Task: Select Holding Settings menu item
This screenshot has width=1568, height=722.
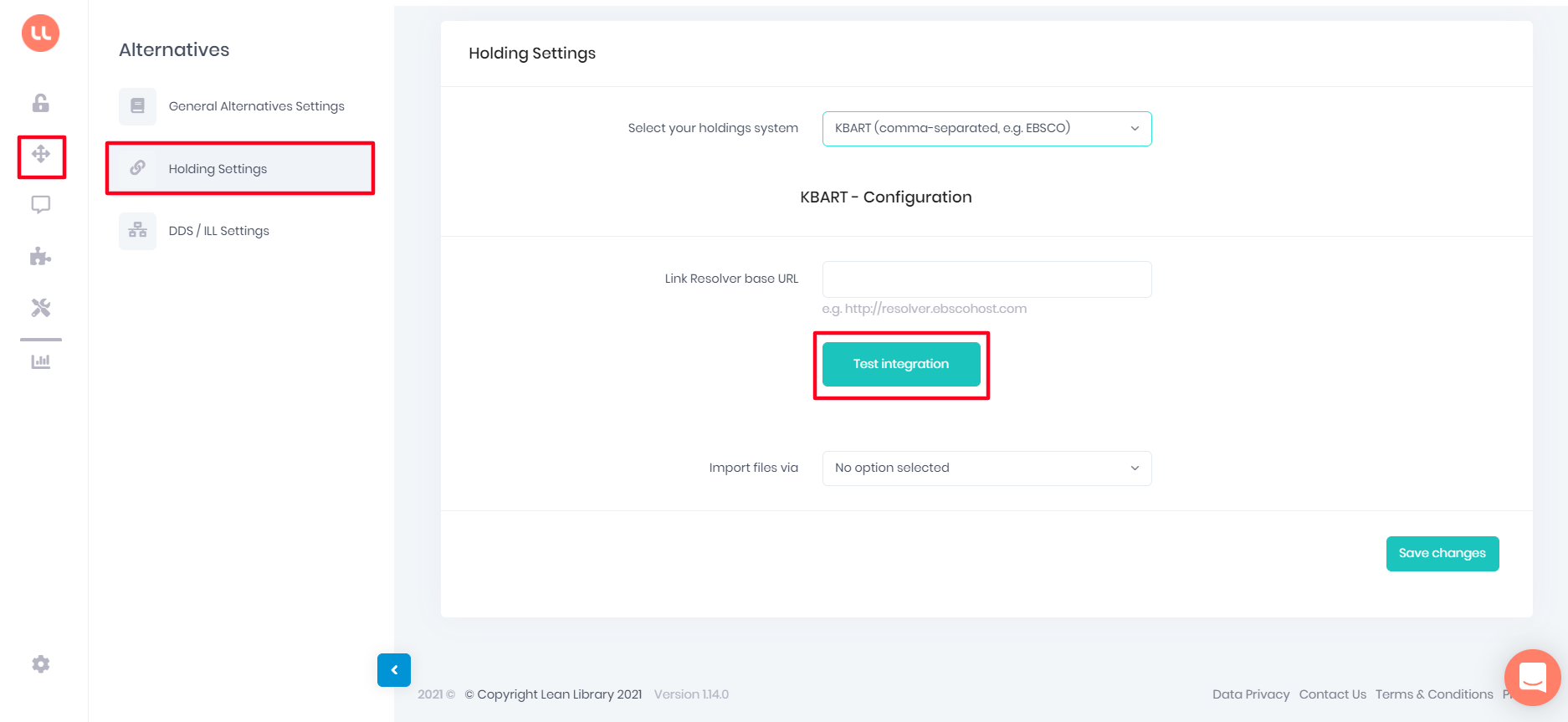Action: point(239,168)
